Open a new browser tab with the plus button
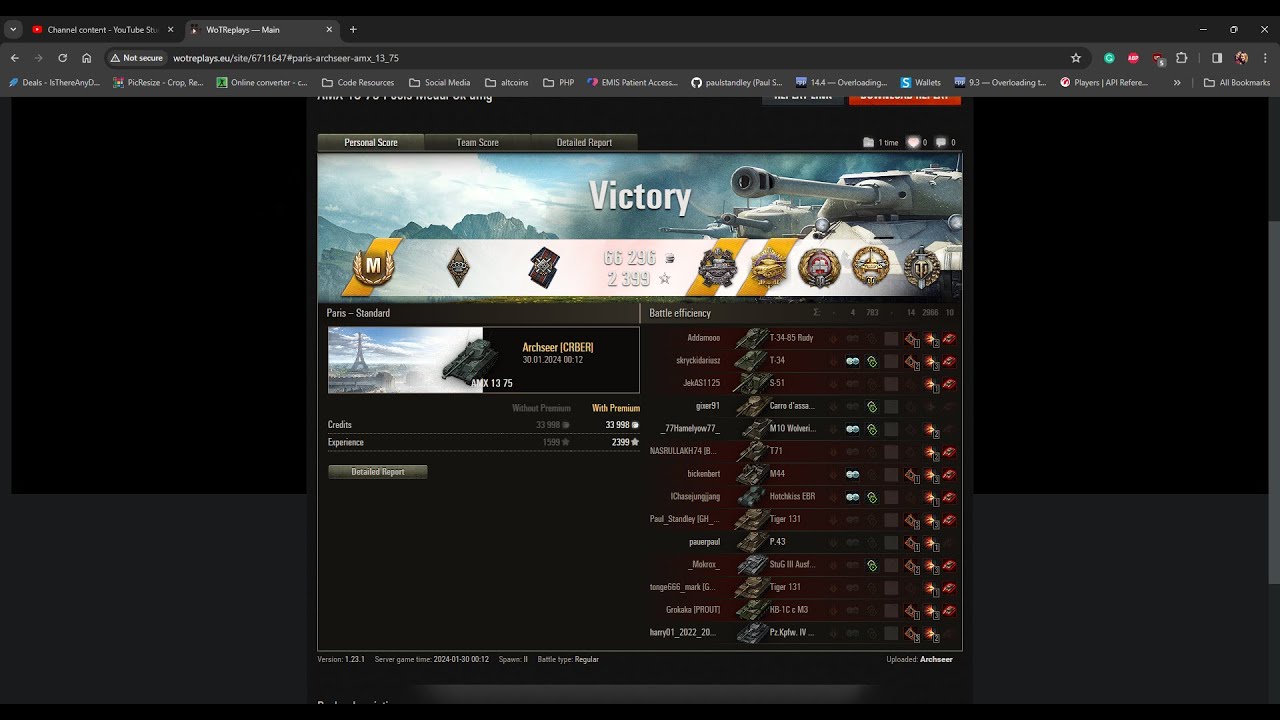Viewport: 1280px width, 720px height. click(x=353, y=30)
